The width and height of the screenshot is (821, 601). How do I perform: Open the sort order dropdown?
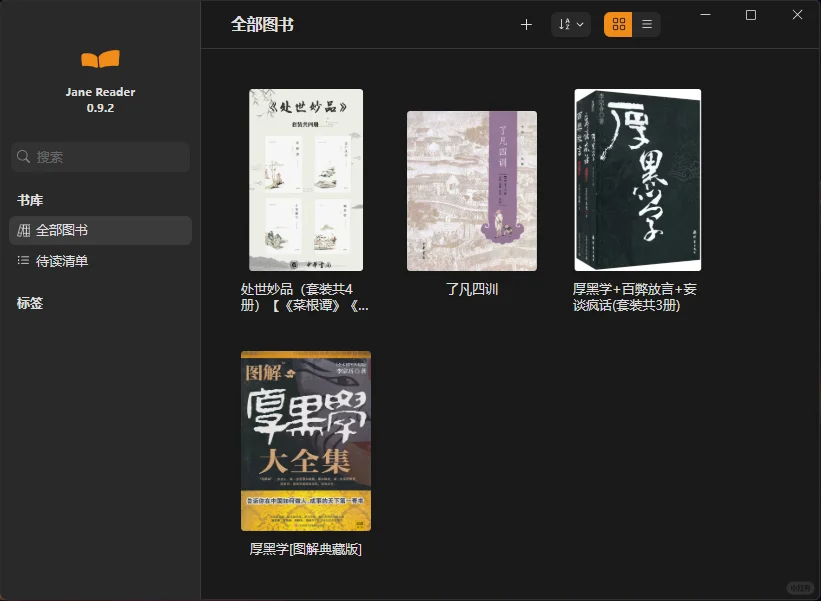tap(571, 25)
